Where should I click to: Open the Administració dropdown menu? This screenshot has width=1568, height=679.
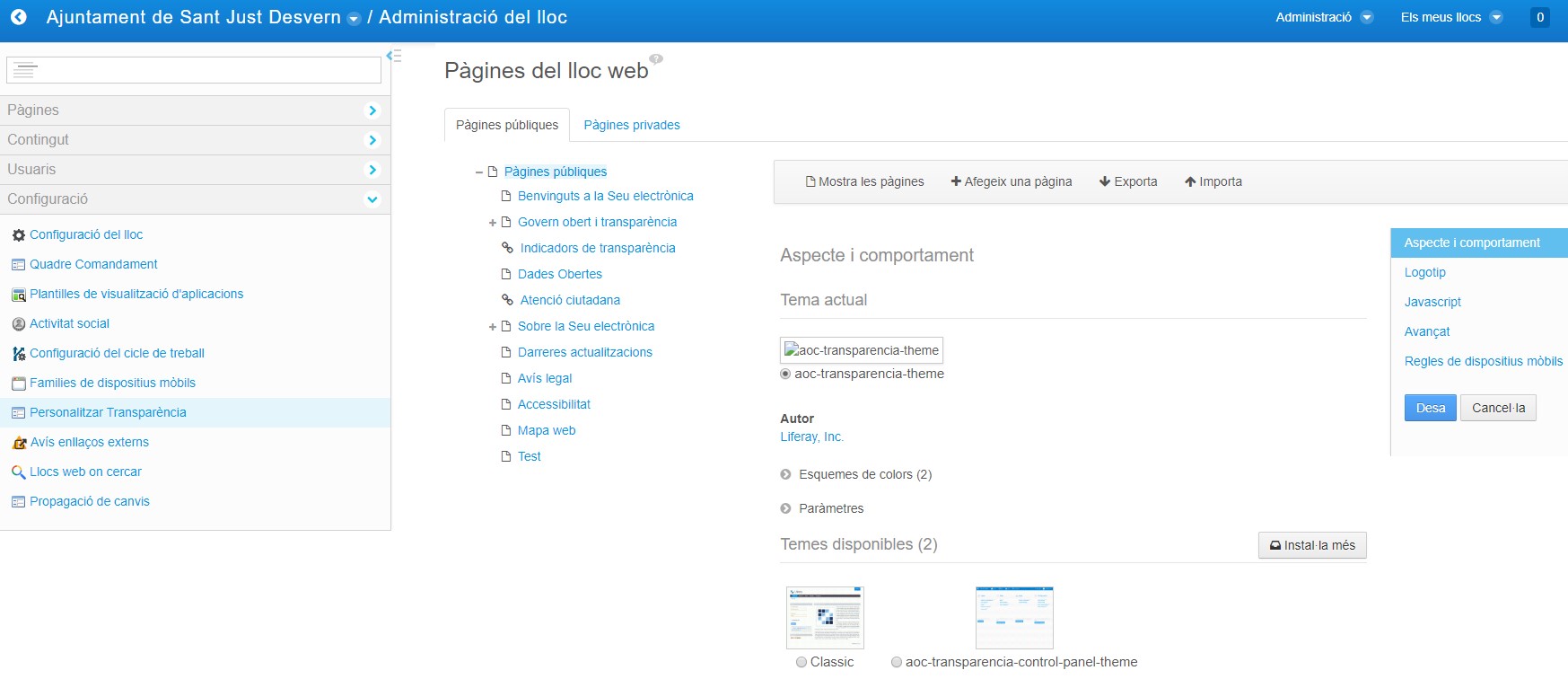coord(1324,17)
